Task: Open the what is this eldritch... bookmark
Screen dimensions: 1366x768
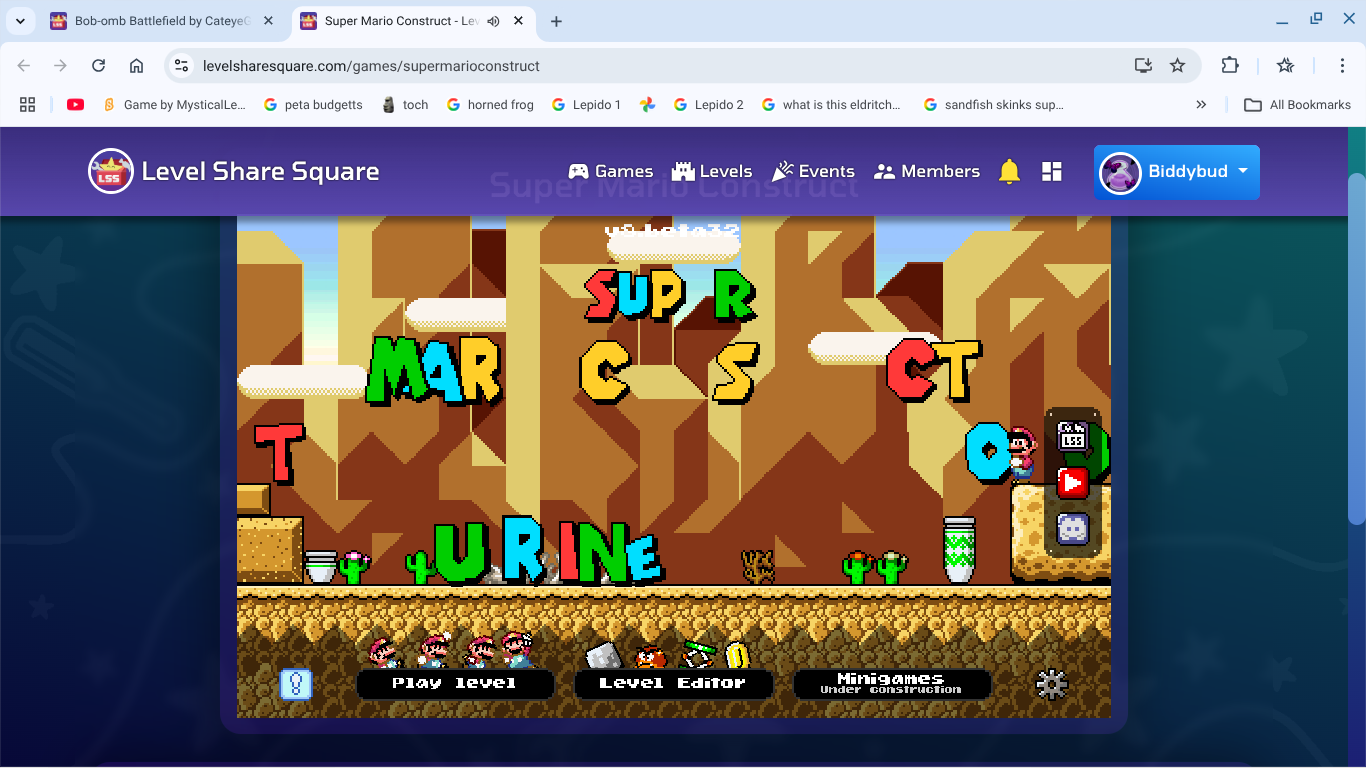Action: (x=831, y=104)
